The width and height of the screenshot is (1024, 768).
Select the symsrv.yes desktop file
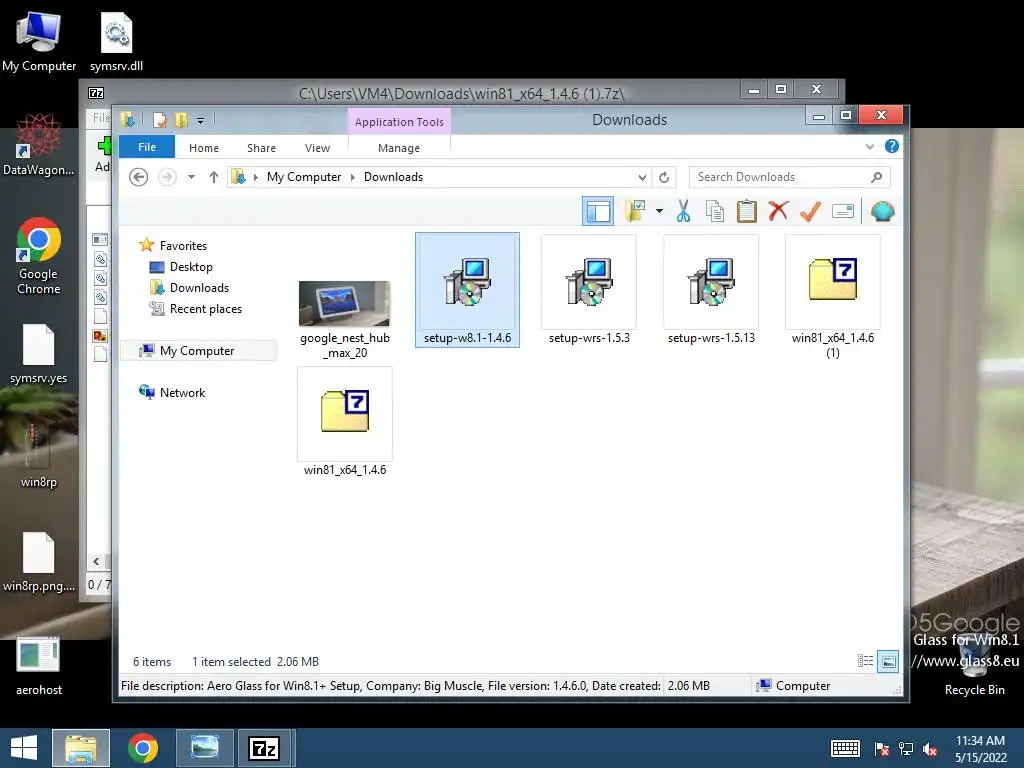click(39, 353)
